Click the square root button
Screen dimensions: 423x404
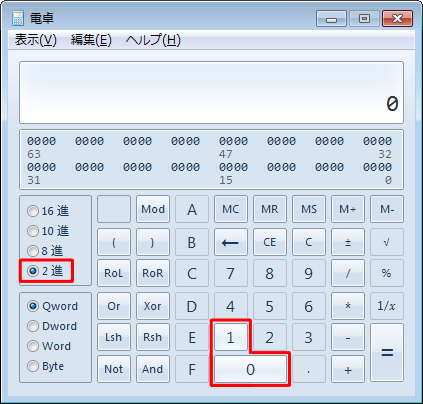point(387,242)
